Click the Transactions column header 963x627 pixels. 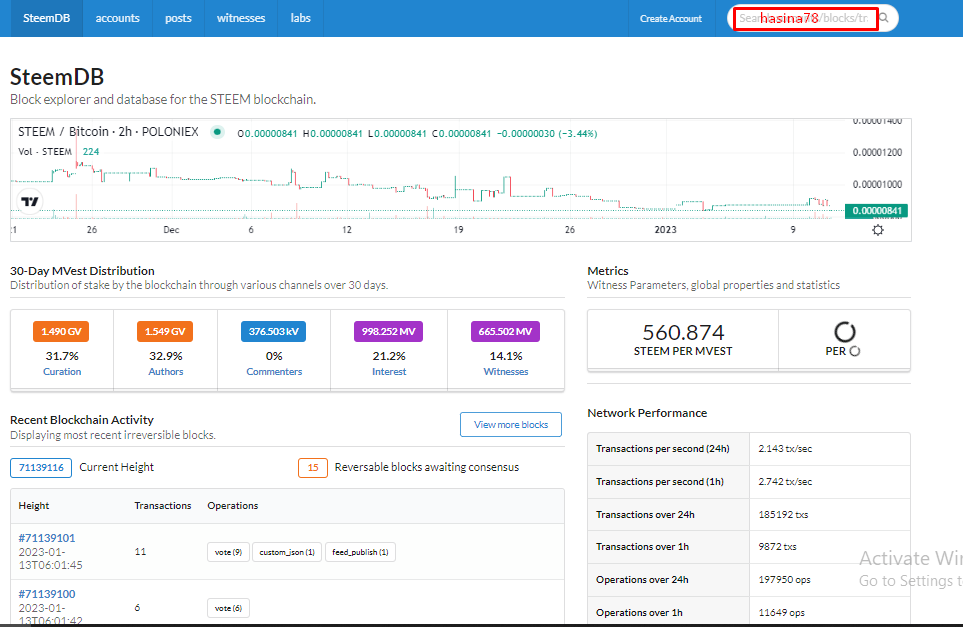pos(163,505)
